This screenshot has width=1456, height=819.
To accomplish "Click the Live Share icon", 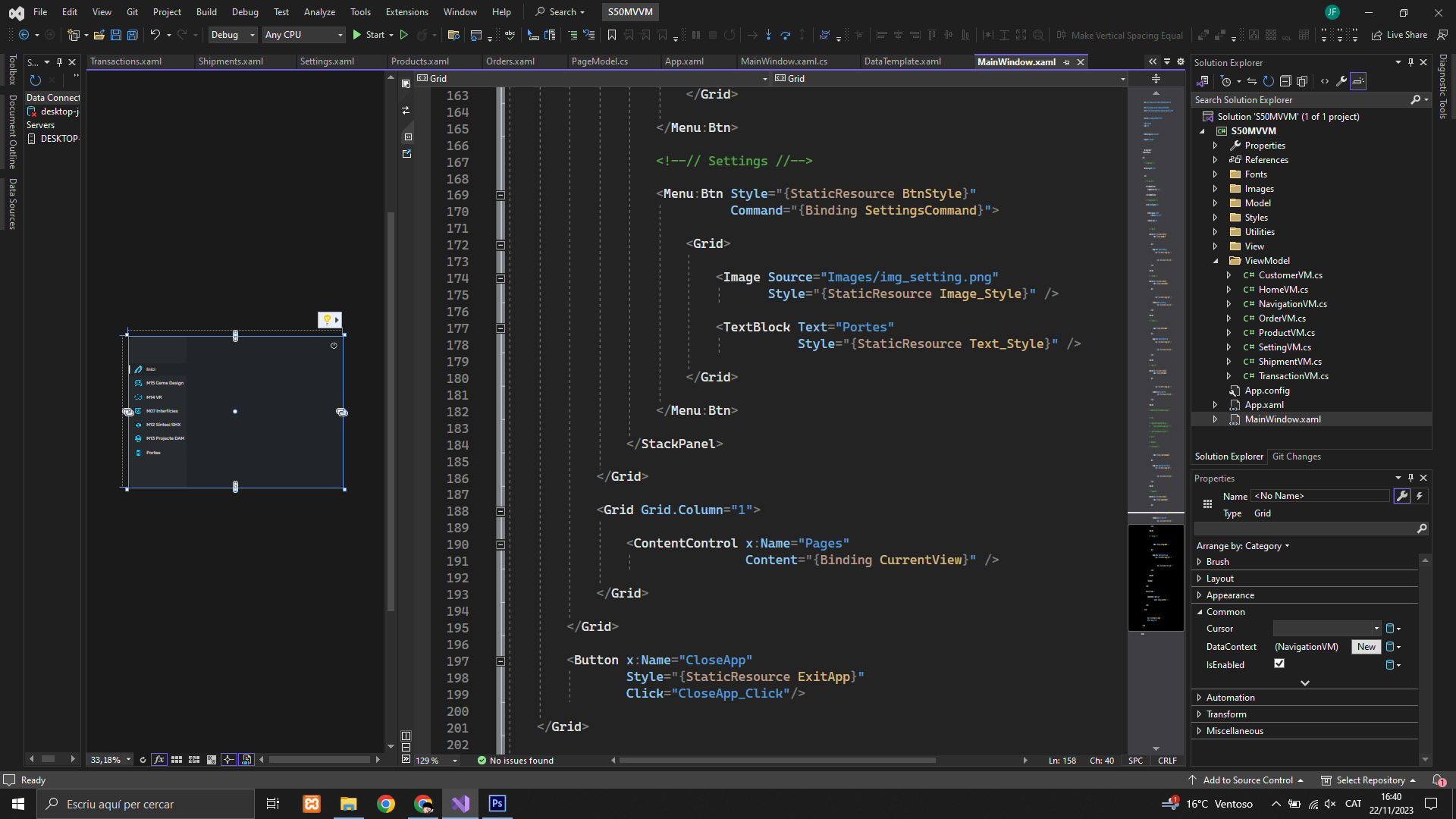I will point(1377,35).
